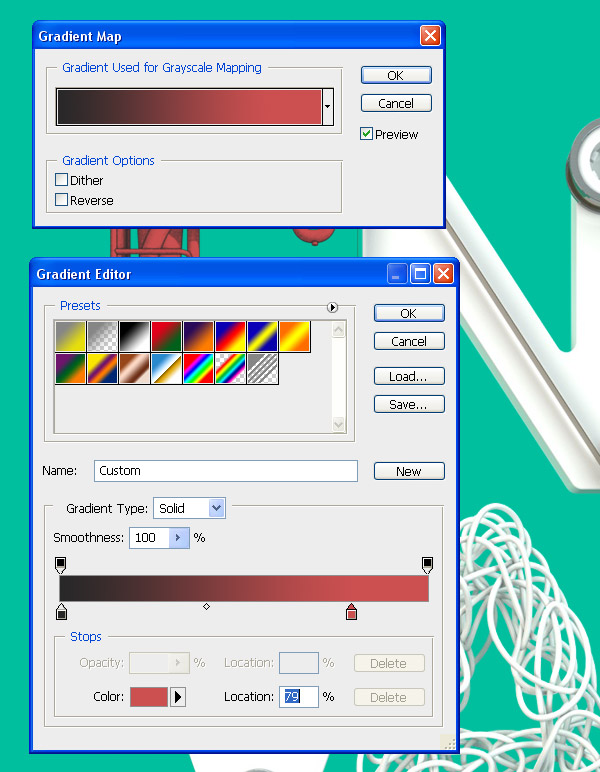
Task: Select the blue, yellow, blue gradient preset
Action: coord(262,337)
